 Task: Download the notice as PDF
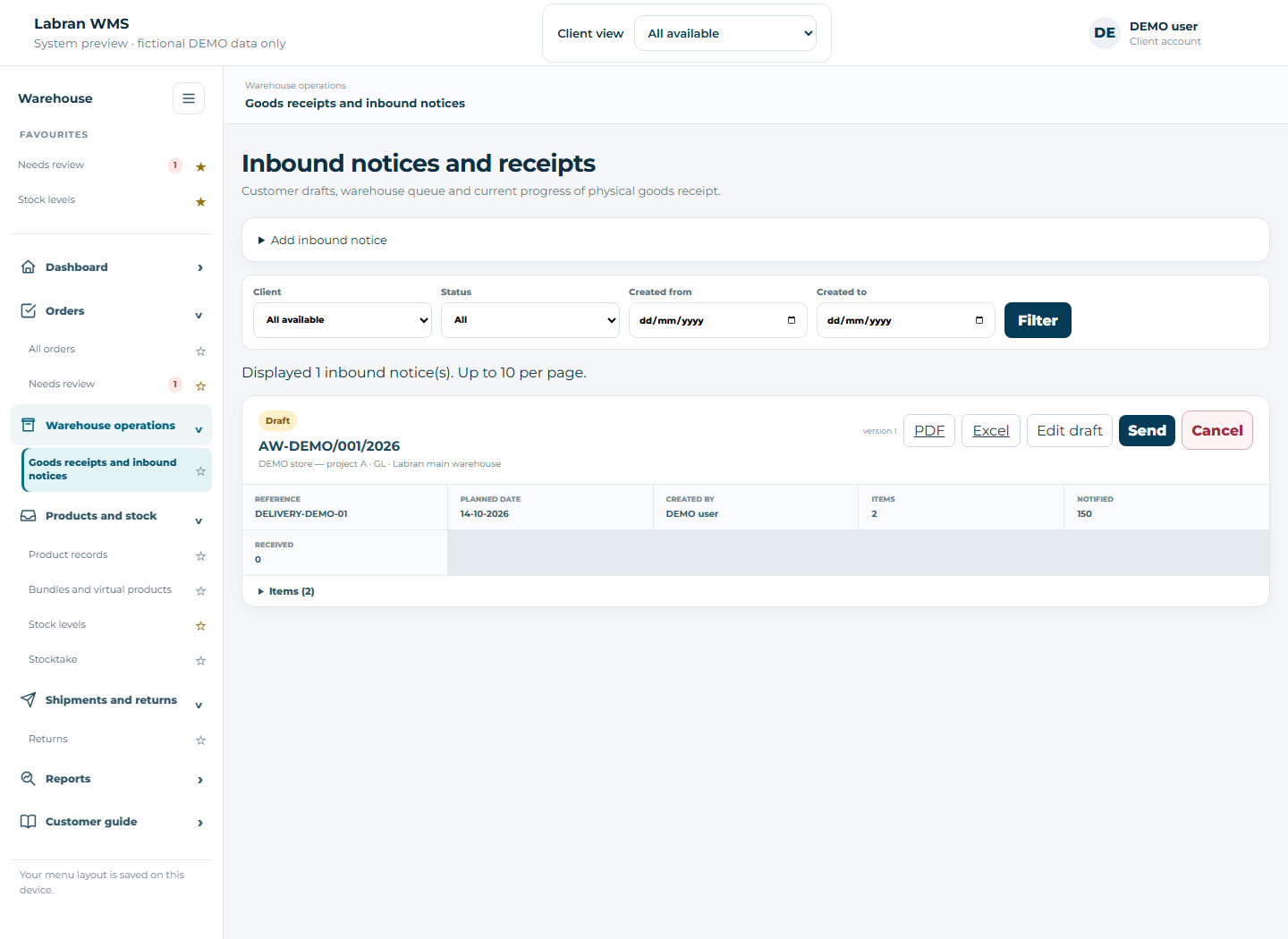coord(929,430)
